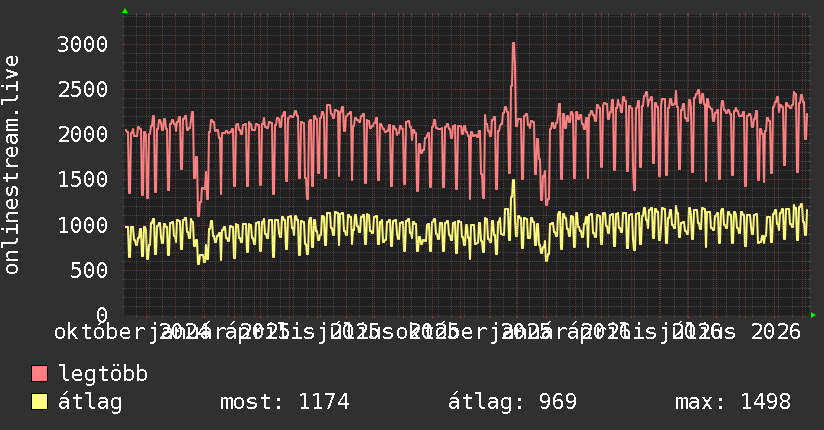The height and width of the screenshot is (430, 824).
Task: Select the 1500 y-axis label
Action: pyautogui.click(x=83, y=180)
